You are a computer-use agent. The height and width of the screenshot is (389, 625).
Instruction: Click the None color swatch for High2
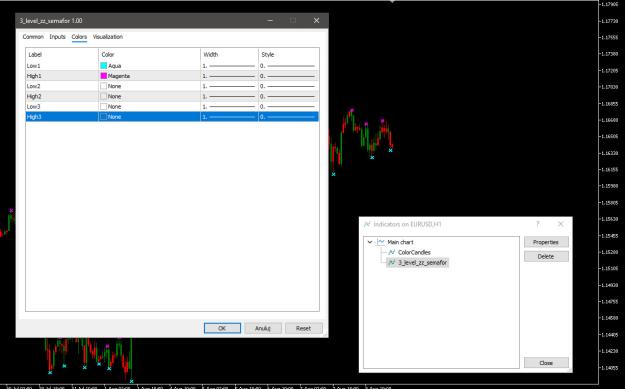(x=104, y=96)
